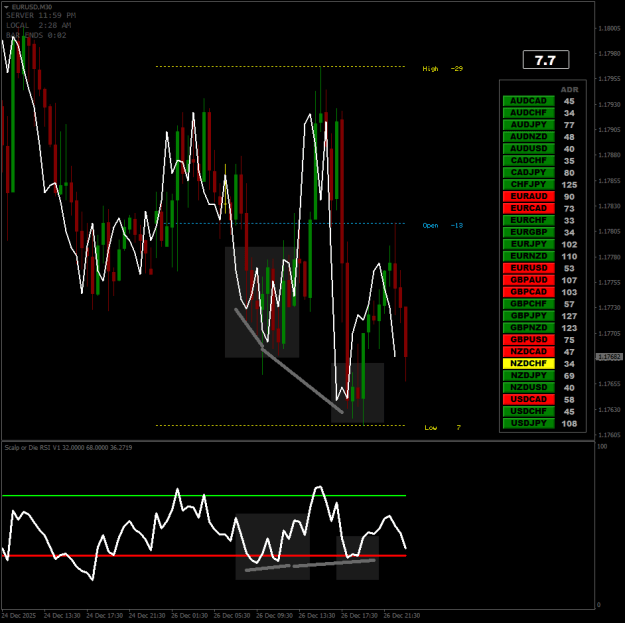Switch to the USDJPY pair button
The height and width of the screenshot is (623, 625).
point(529,423)
